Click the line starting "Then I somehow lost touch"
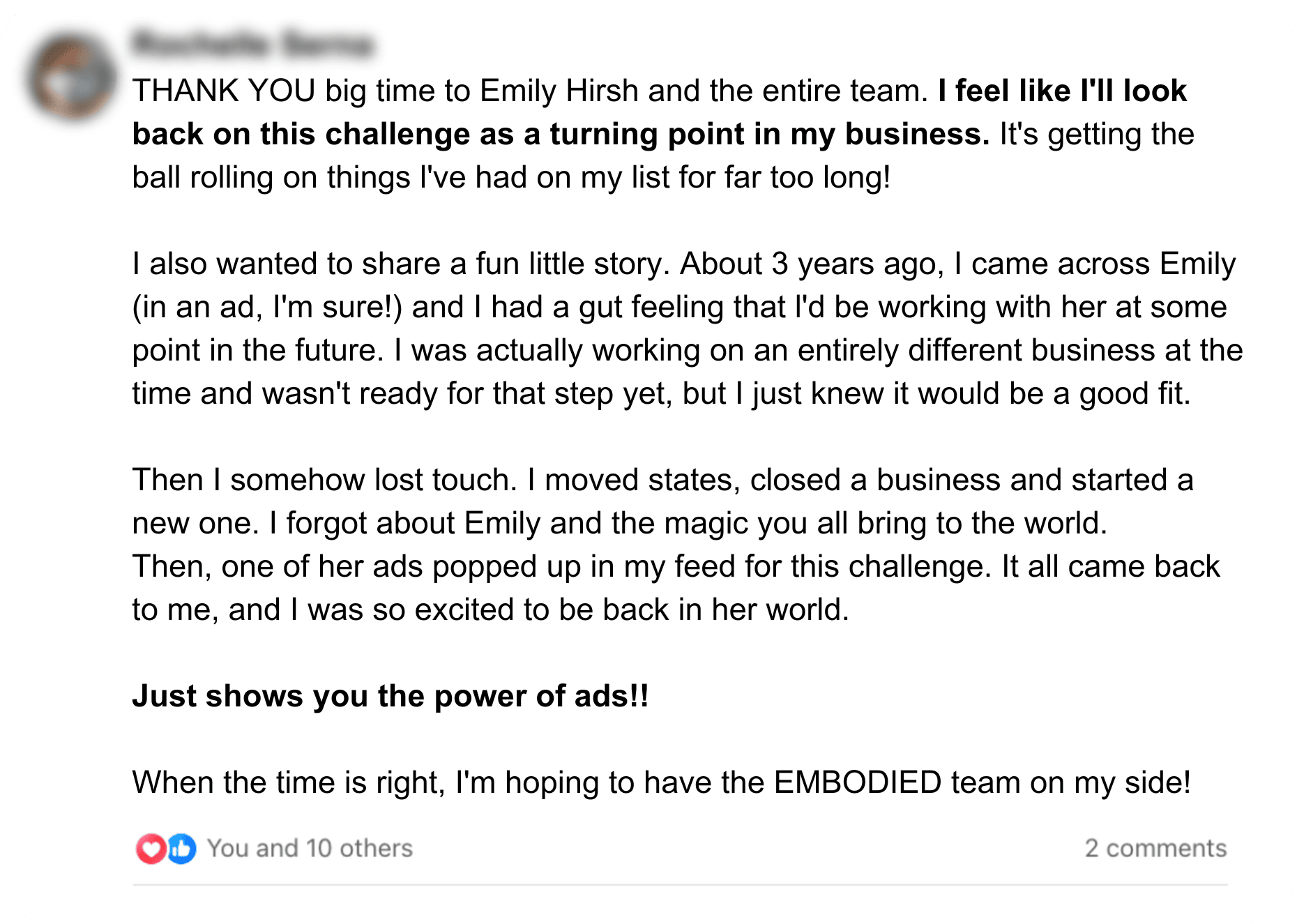 (x=662, y=480)
